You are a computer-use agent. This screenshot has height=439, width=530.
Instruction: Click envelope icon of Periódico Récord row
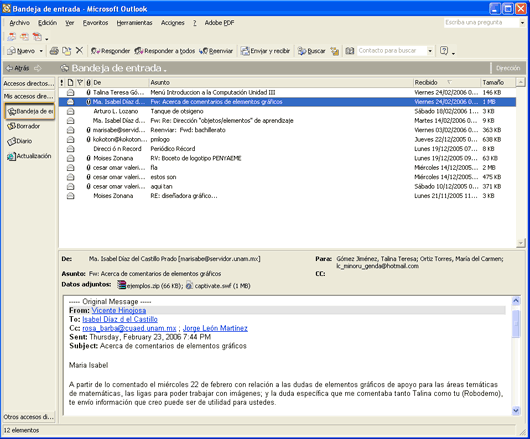[70, 149]
